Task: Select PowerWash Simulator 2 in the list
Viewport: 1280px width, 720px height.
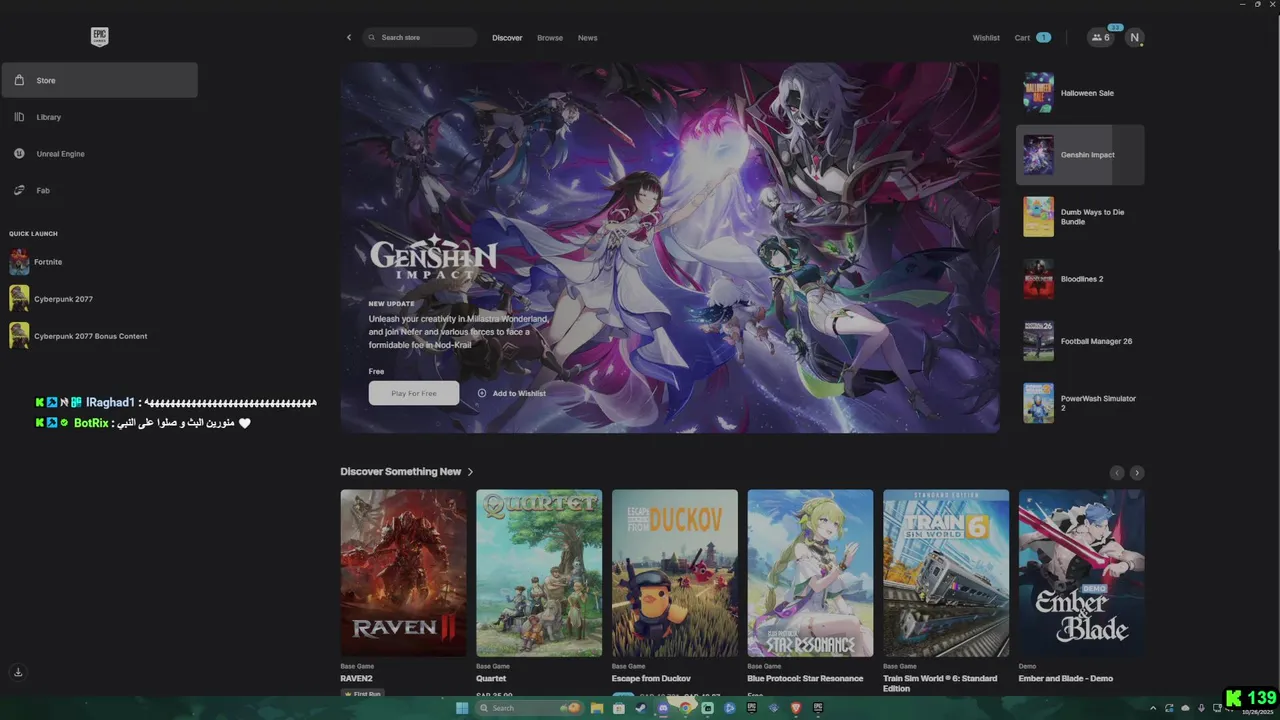Action: [1080, 403]
